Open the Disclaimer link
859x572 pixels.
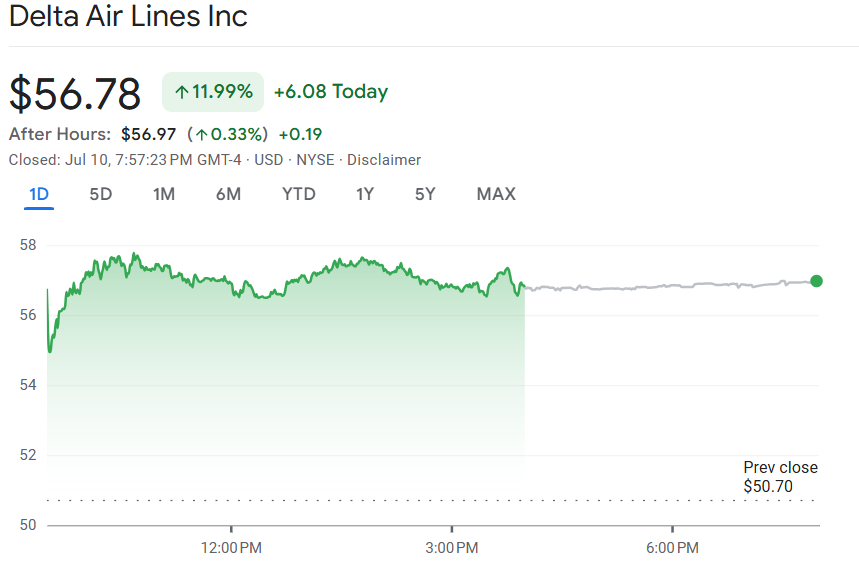[x=384, y=160]
